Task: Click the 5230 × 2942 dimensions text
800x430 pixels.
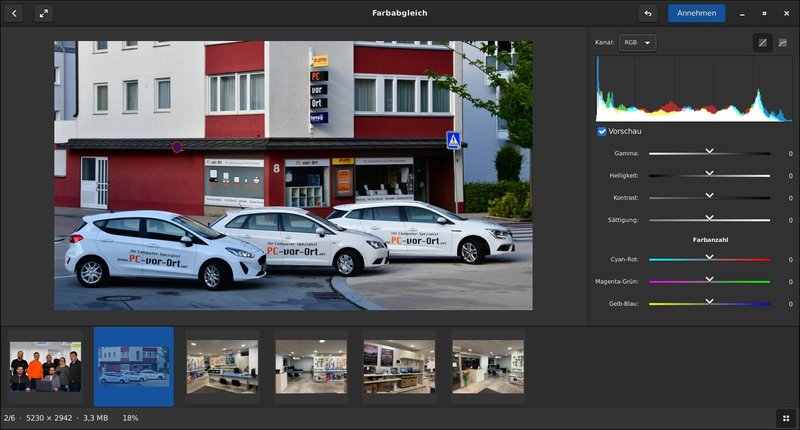Action: [x=49, y=418]
